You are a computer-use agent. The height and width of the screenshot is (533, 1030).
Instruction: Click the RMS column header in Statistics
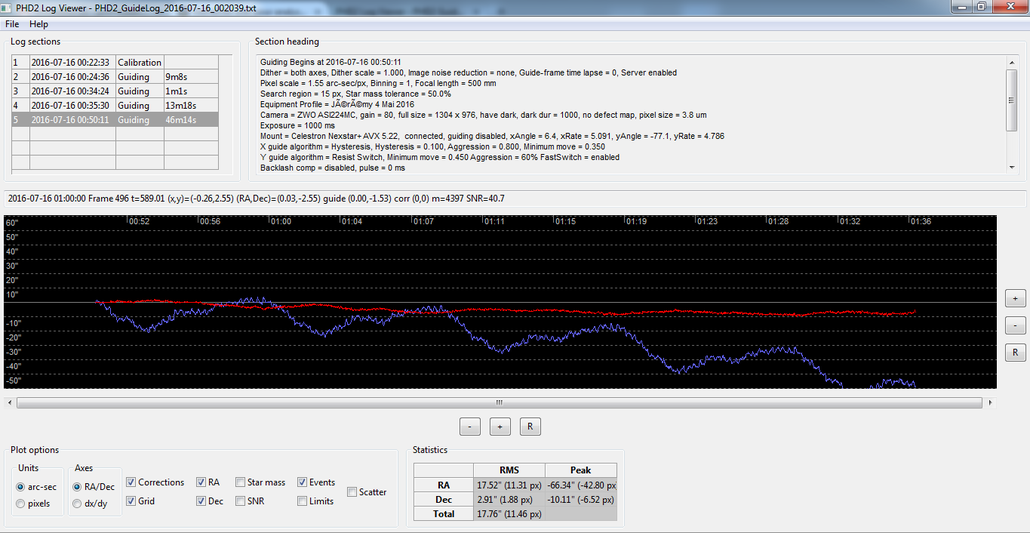point(508,471)
